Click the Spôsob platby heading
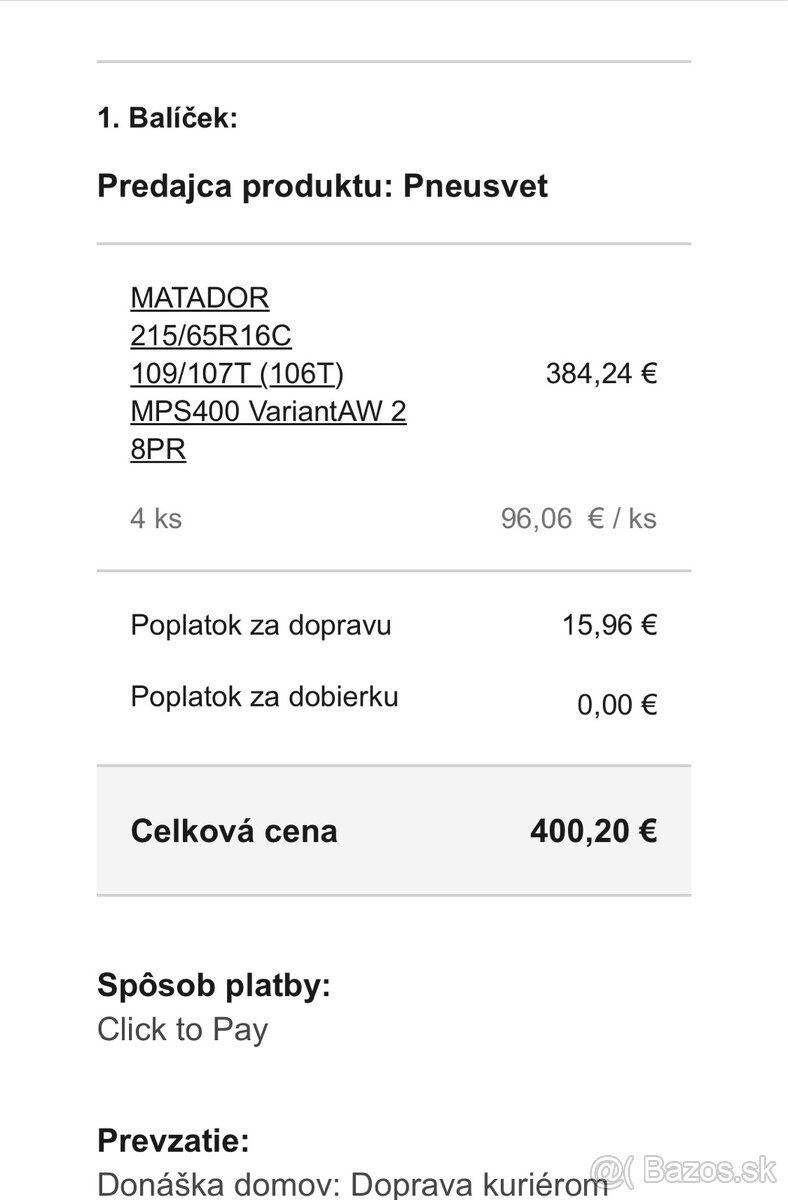788x1200 pixels. (x=214, y=985)
